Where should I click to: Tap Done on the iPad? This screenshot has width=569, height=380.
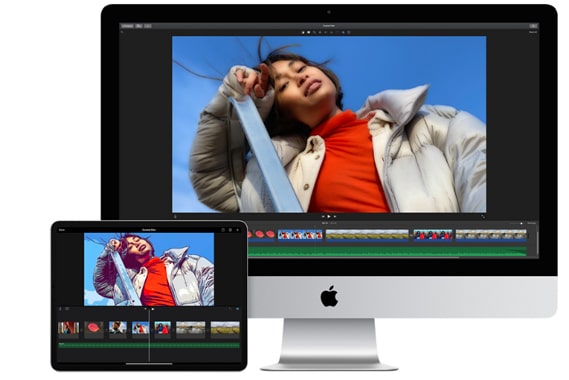pyautogui.click(x=62, y=230)
